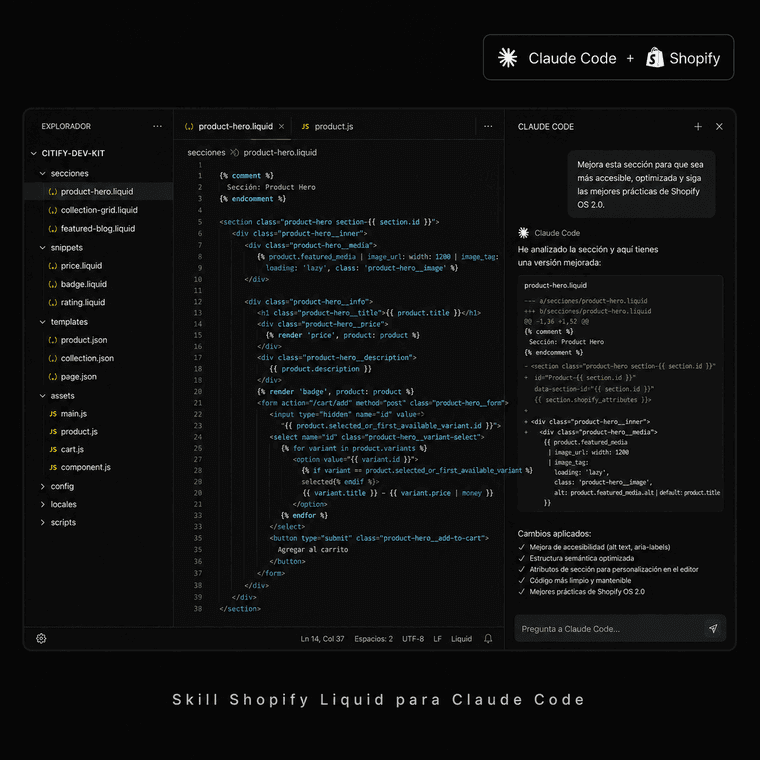Viewport: 760px width, 760px height.
Task: Click file icon beside price.liquid
Action: pos(53,266)
